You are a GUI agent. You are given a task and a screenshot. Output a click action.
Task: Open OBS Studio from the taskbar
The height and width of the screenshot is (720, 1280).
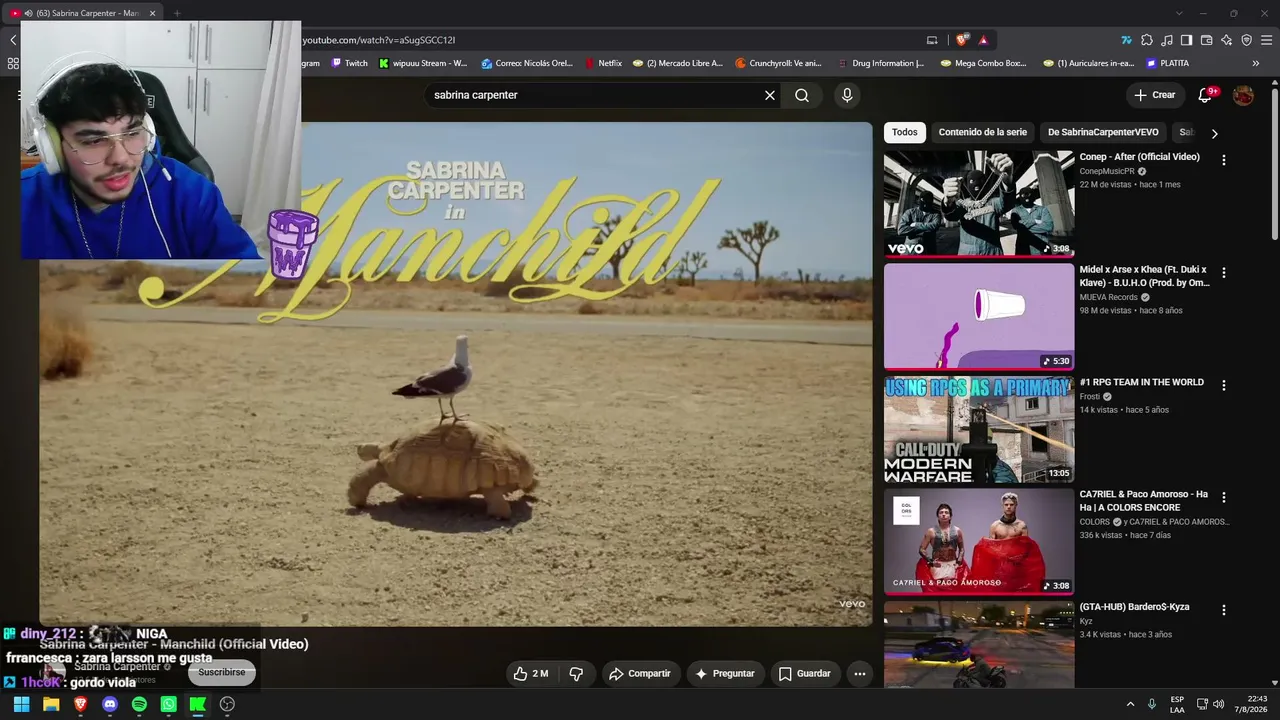[x=227, y=704]
